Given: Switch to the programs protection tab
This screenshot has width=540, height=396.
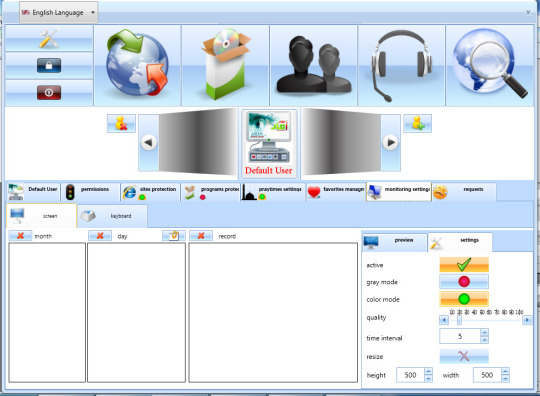Looking at the screenshot, I should pos(210,192).
